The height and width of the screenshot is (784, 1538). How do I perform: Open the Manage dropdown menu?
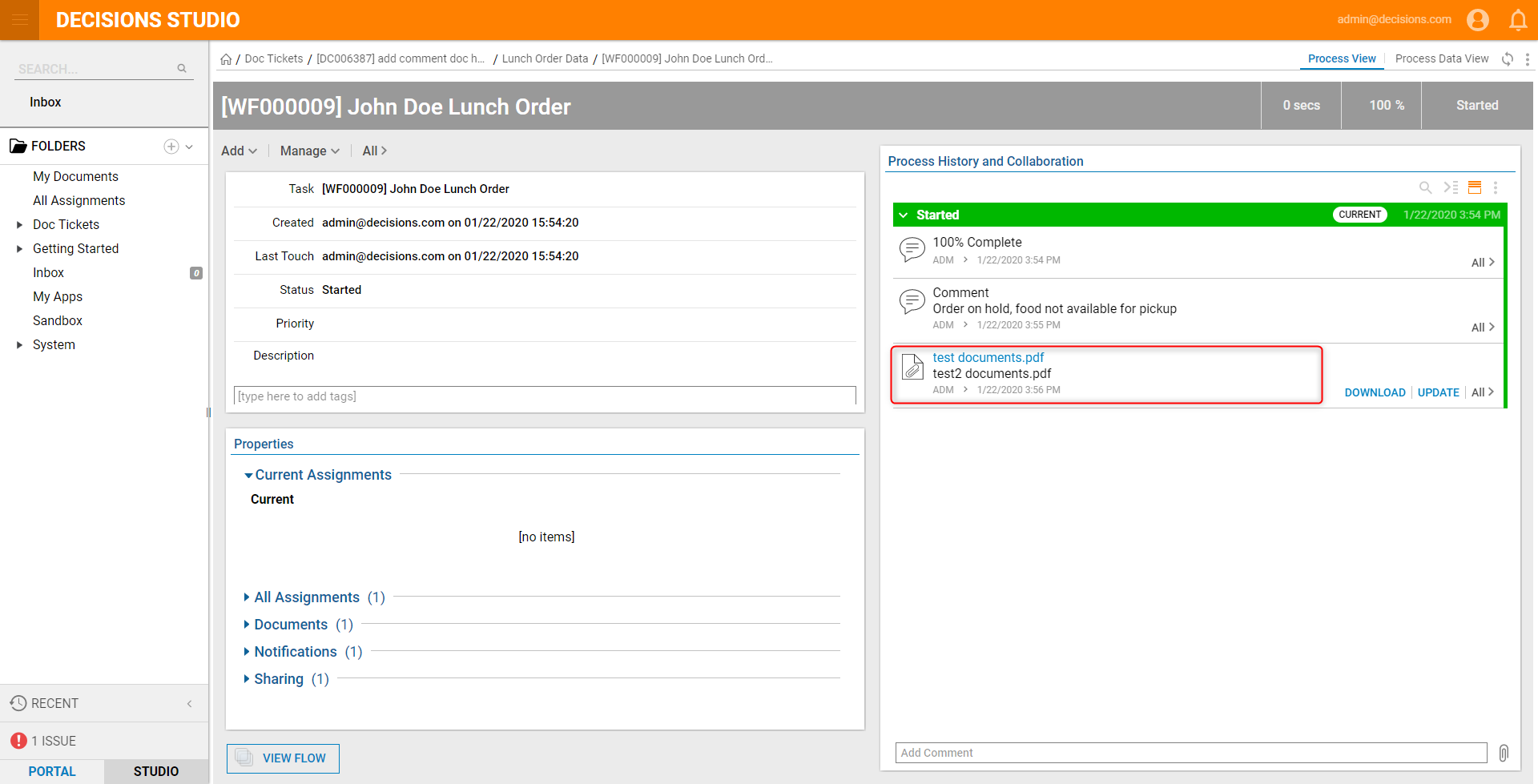(309, 151)
